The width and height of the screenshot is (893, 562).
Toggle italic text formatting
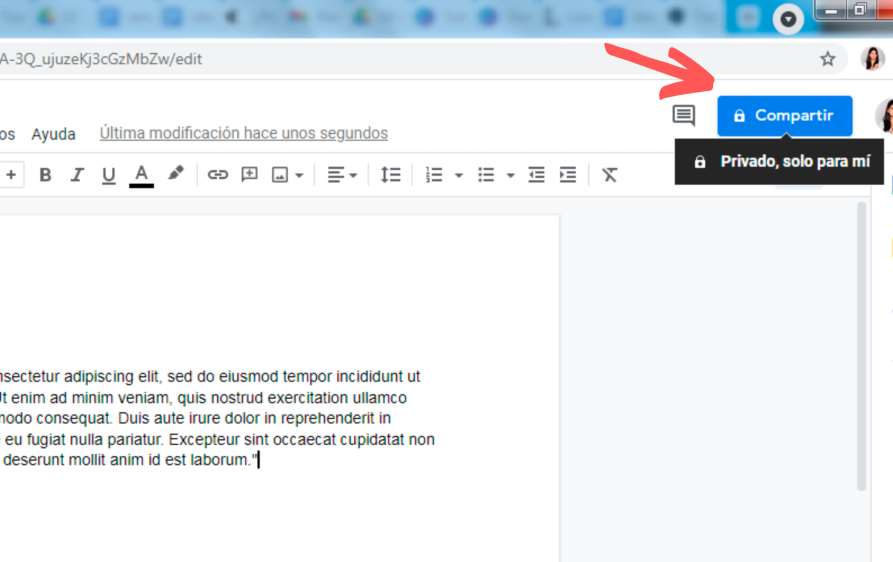pyautogui.click(x=77, y=175)
